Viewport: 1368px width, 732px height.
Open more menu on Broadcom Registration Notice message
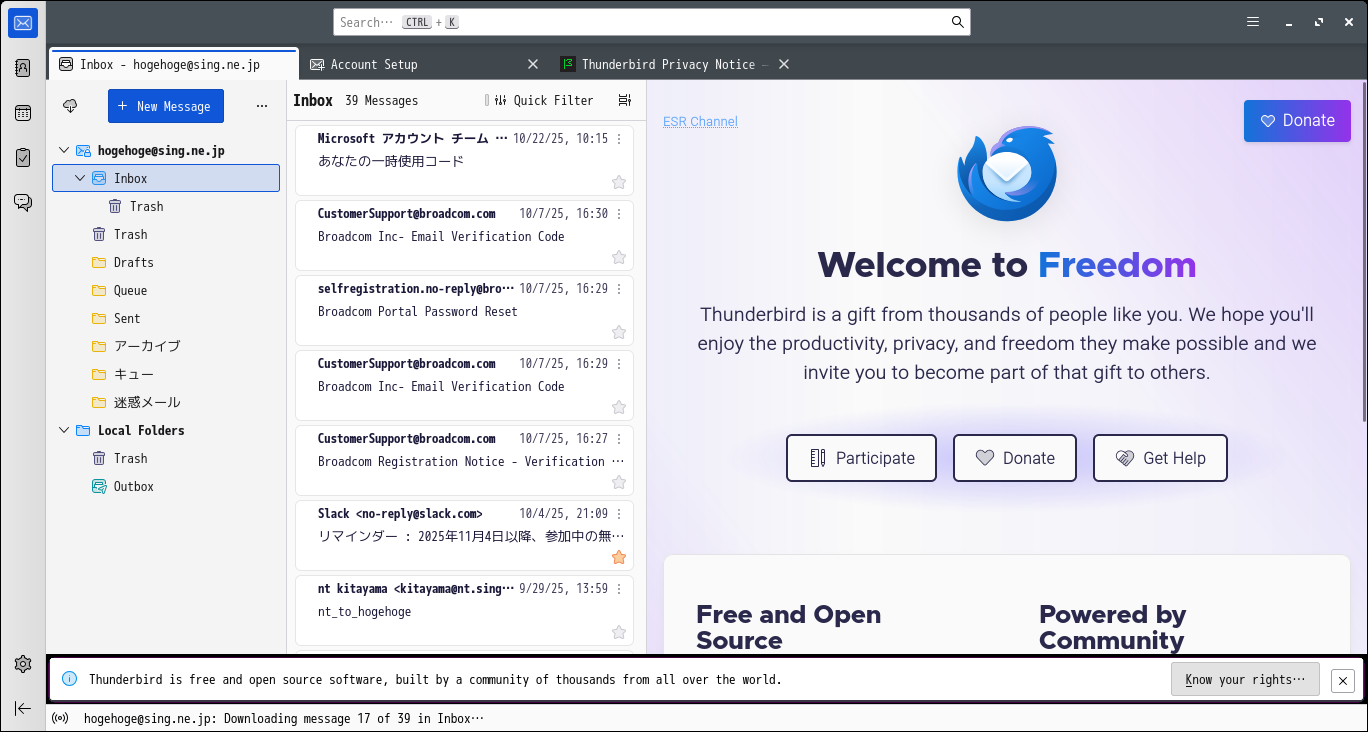[619, 439]
